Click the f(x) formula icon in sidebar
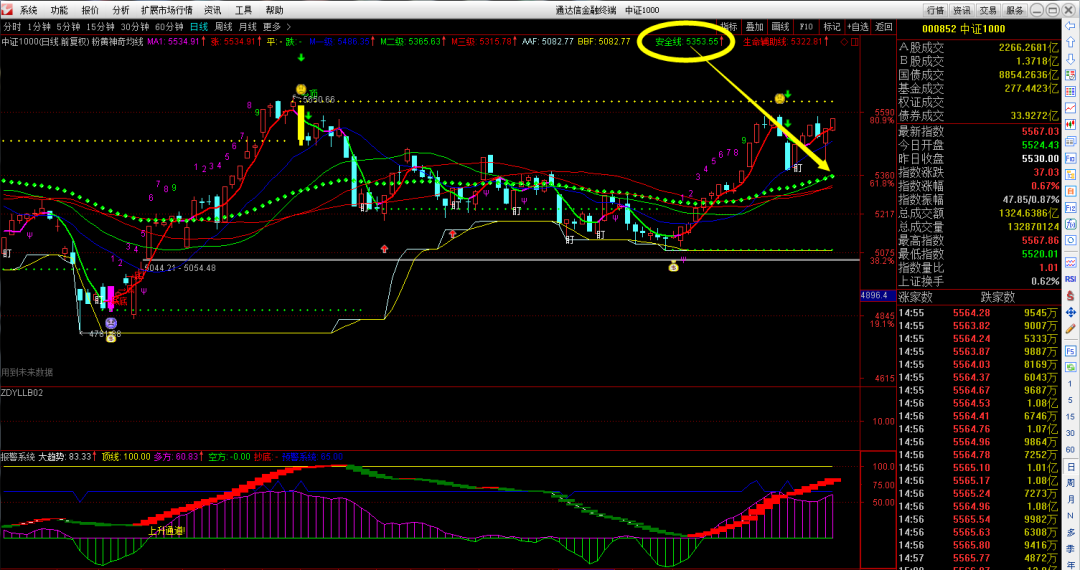 pyautogui.click(x=1071, y=224)
